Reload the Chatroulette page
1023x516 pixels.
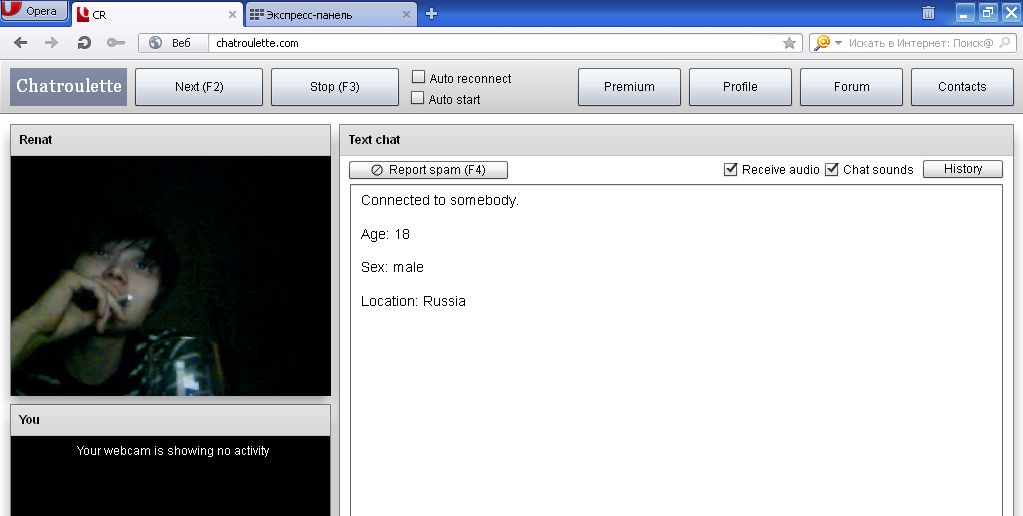click(x=84, y=43)
